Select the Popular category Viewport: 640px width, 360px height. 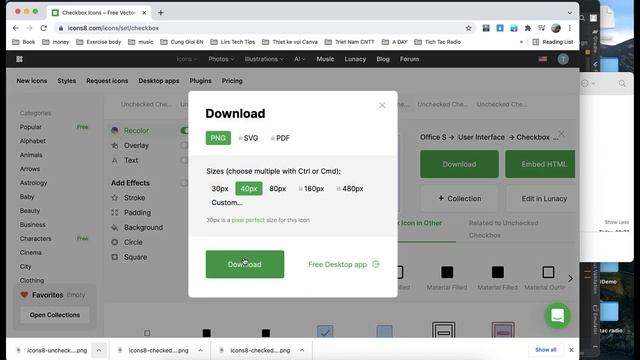tap(31, 127)
